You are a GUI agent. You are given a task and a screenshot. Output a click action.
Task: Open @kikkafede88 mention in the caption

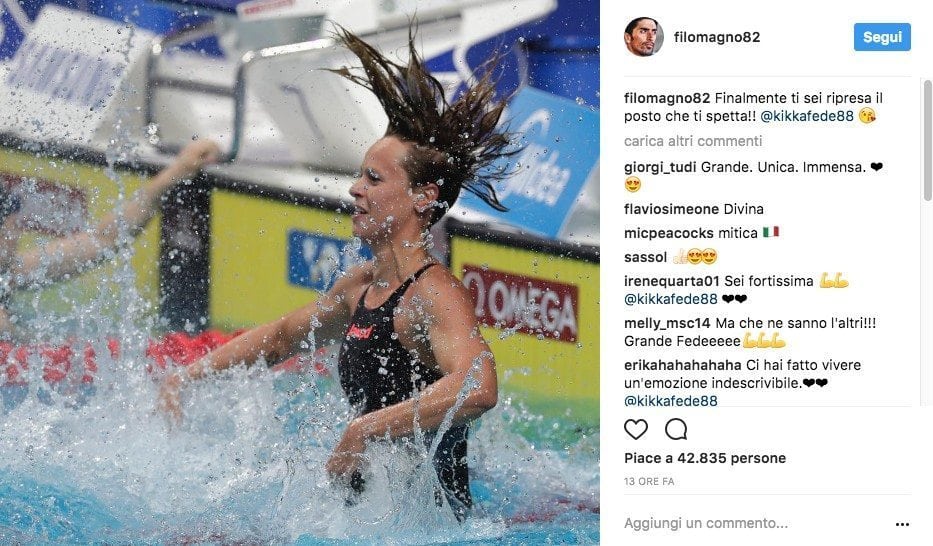(x=807, y=116)
